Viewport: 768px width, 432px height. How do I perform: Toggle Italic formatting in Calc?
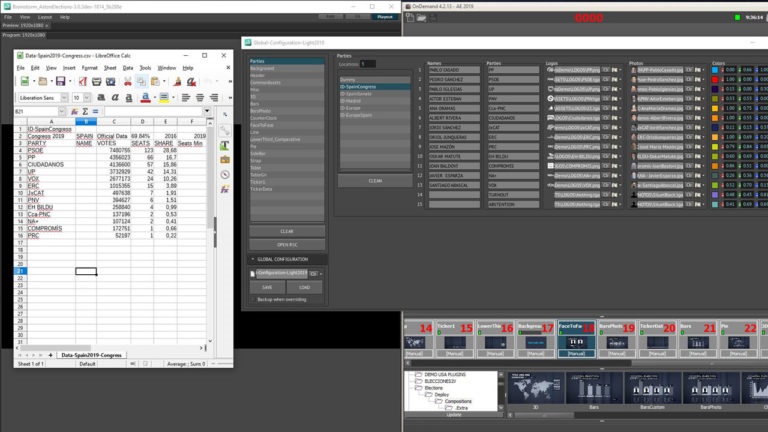pyautogui.click(x=115, y=97)
